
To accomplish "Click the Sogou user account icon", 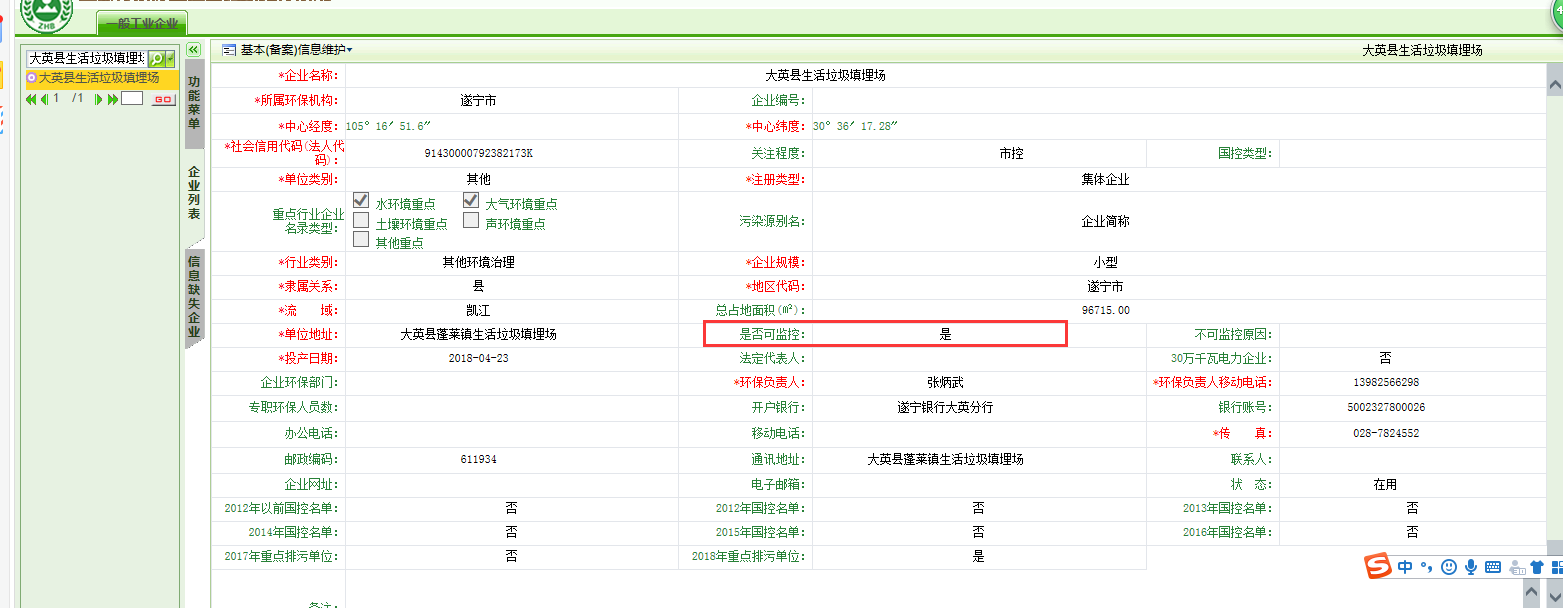I will tap(1516, 567).
